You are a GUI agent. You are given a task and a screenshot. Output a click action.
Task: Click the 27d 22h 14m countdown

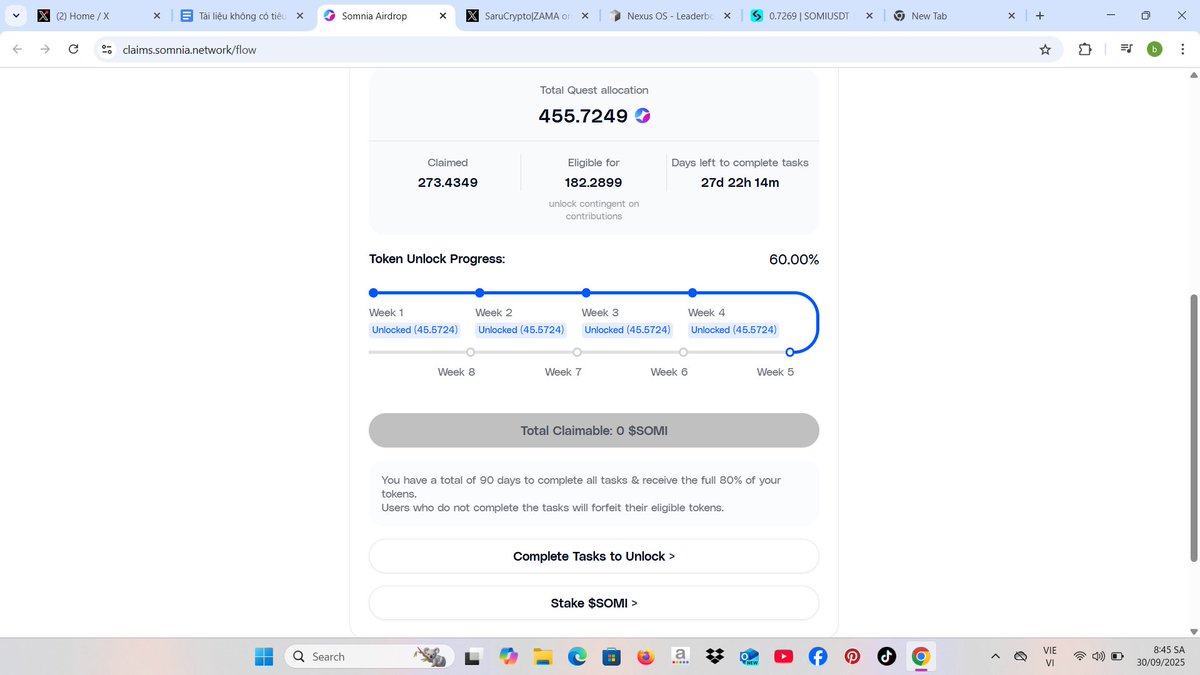point(740,182)
